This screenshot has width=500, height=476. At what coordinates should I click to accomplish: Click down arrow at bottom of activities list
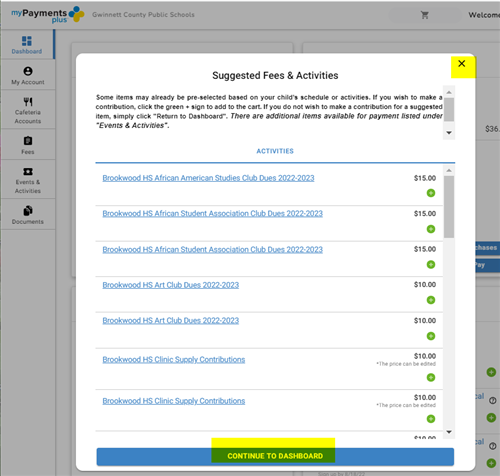pos(449,432)
